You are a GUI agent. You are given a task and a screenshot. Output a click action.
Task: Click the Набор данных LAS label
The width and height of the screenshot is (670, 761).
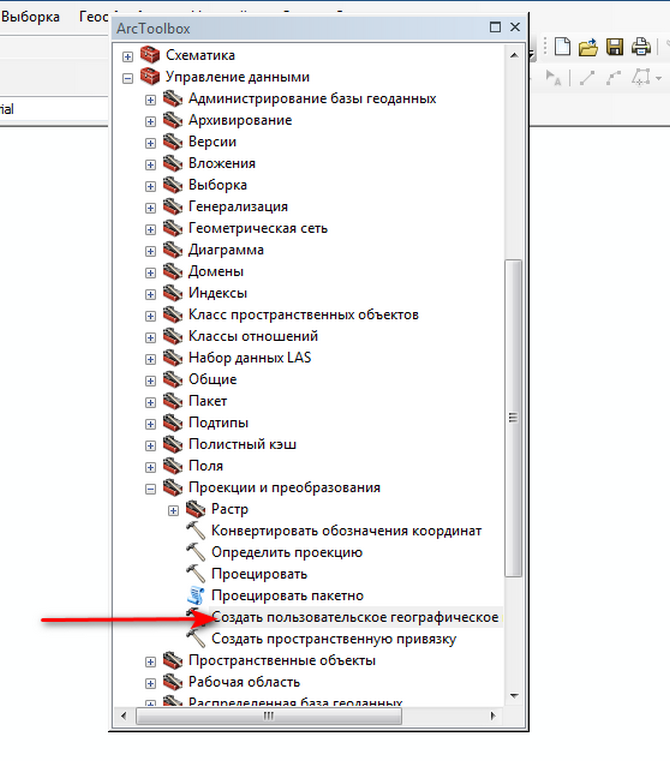tap(250, 358)
